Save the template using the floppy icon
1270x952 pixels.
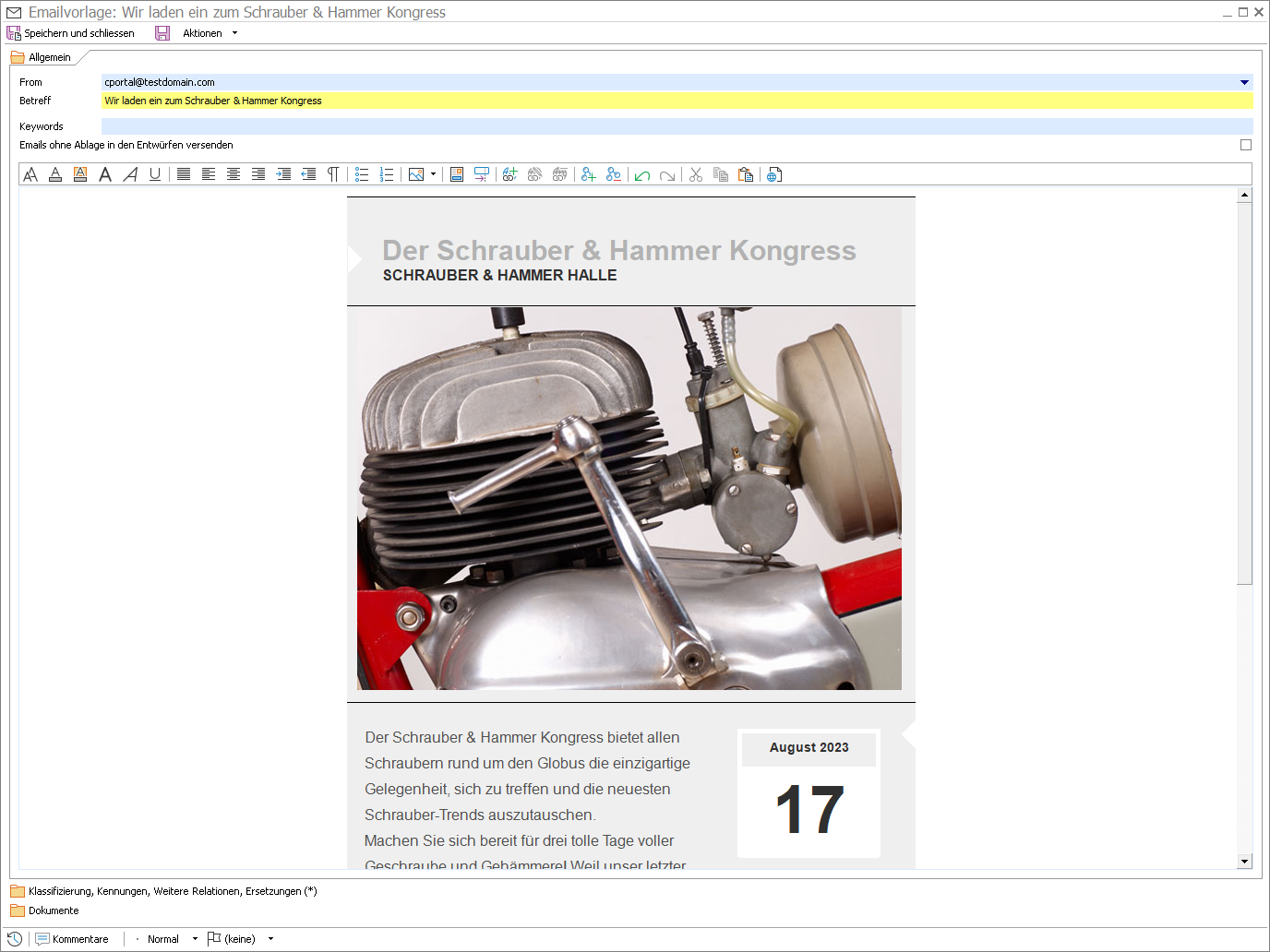(x=162, y=33)
